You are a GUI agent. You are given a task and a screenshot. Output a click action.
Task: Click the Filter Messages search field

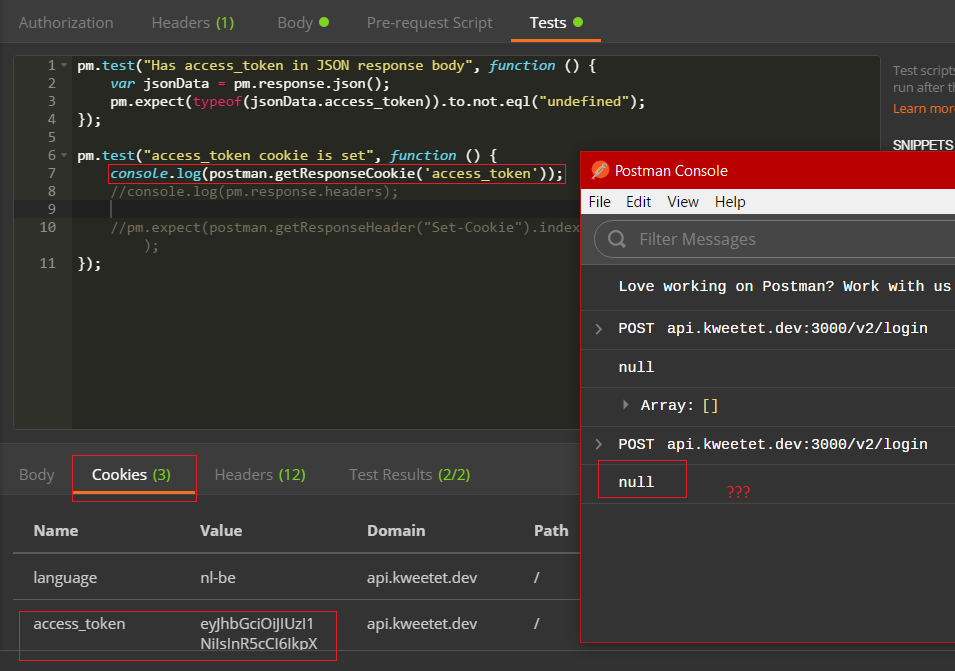[x=775, y=239]
